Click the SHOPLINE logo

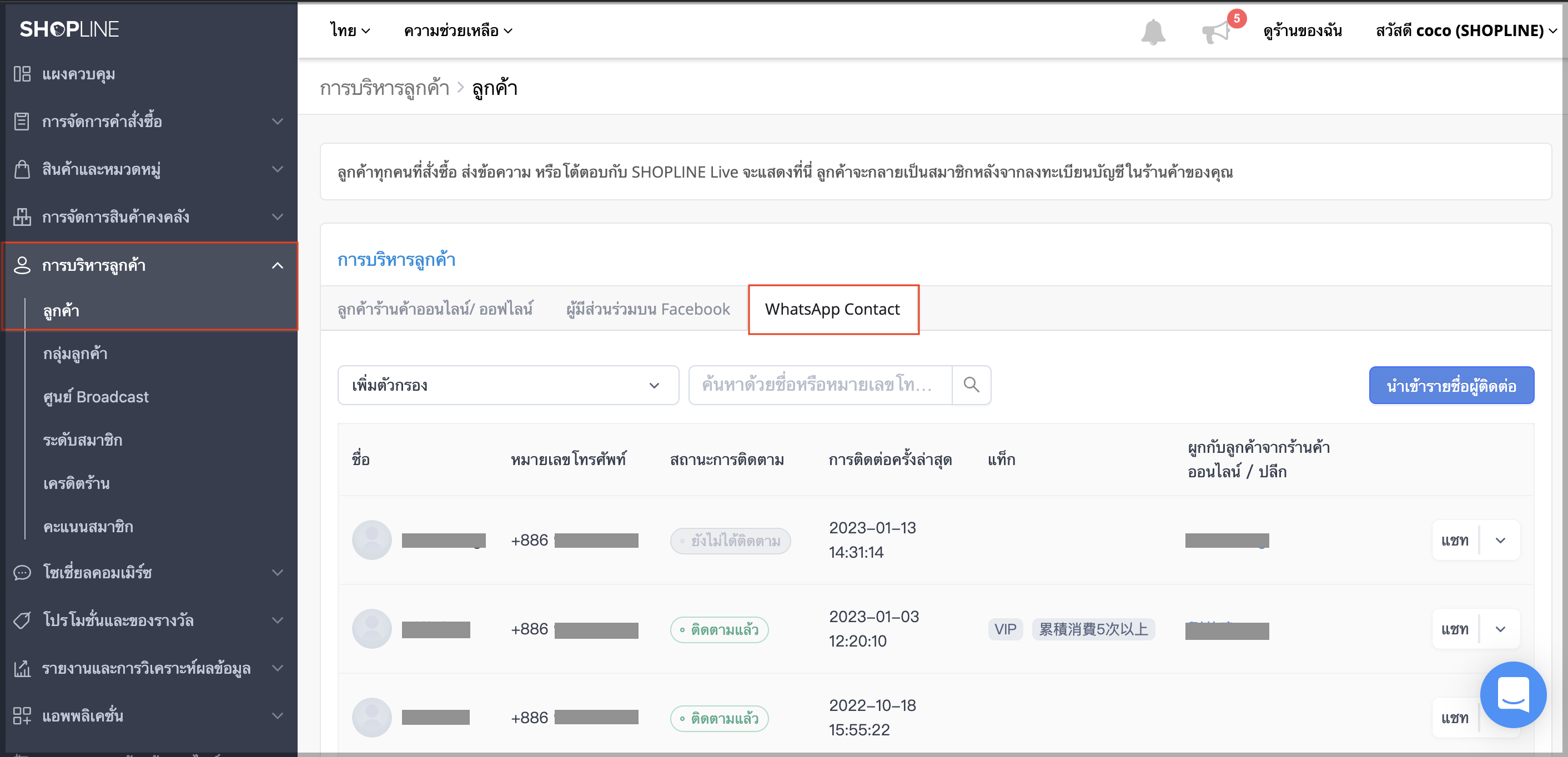[x=69, y=29]
